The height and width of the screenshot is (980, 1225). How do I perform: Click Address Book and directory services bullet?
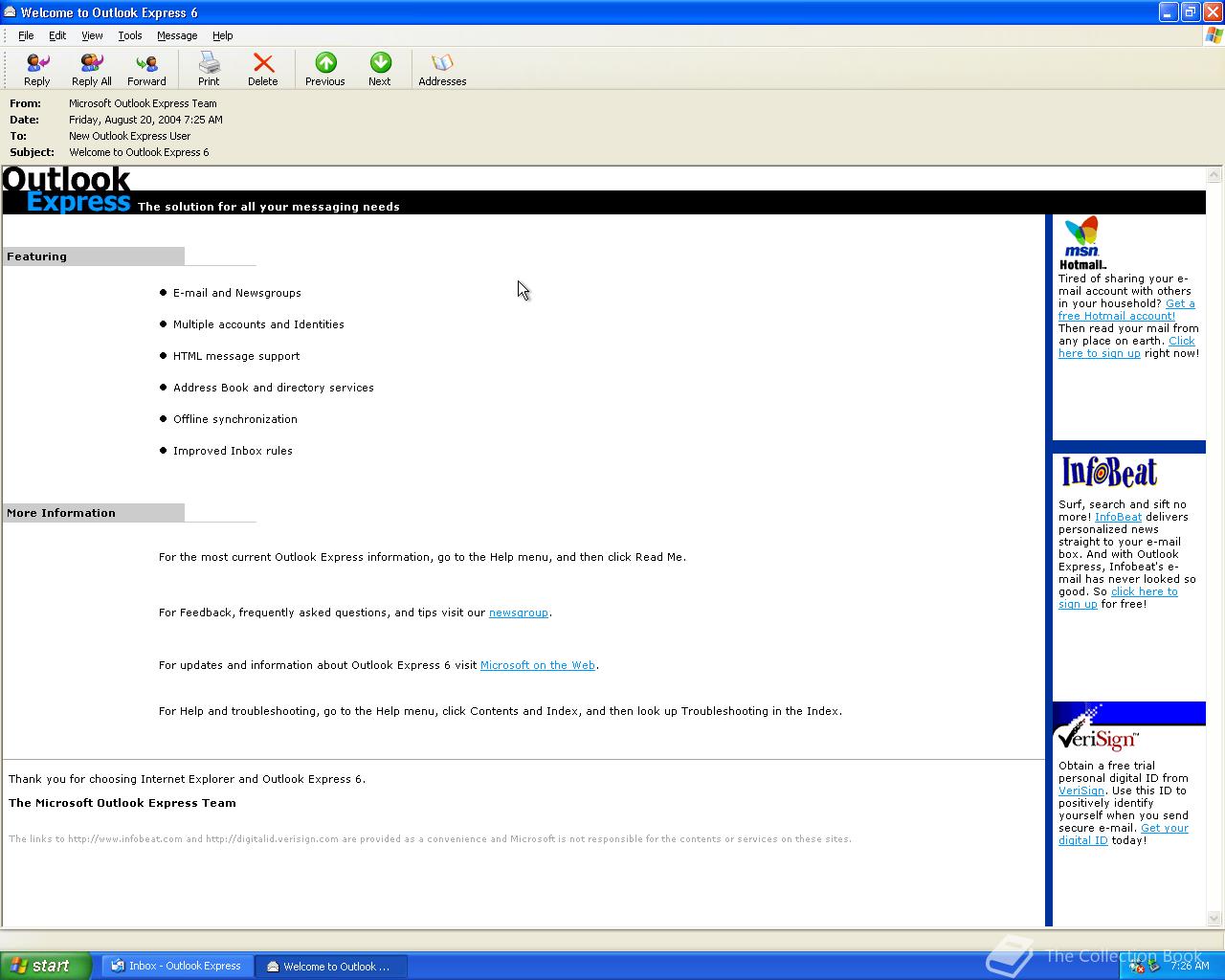(x=274, y=388)
